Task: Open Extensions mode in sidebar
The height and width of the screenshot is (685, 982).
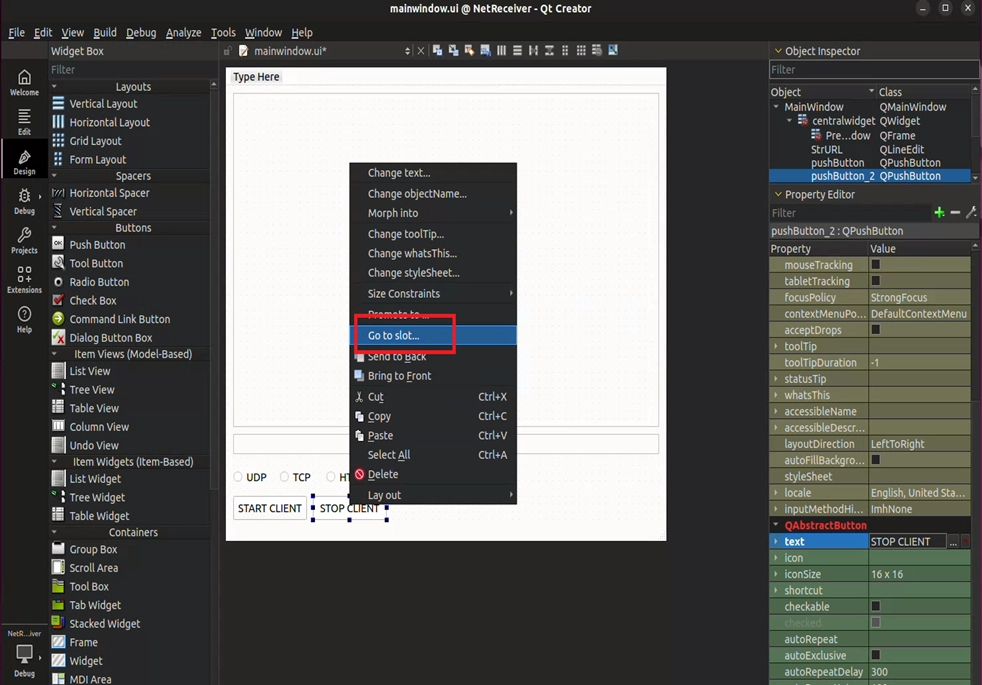Action: 24,280
